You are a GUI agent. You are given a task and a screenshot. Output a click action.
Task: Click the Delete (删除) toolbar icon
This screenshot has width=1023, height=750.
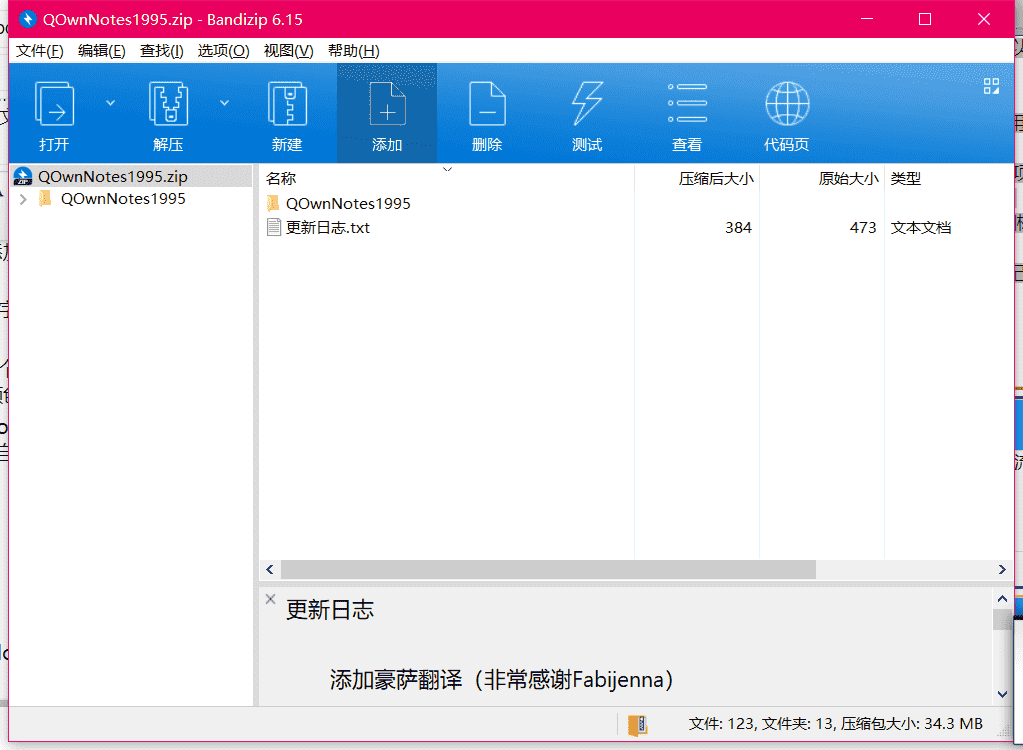(487, 104)
